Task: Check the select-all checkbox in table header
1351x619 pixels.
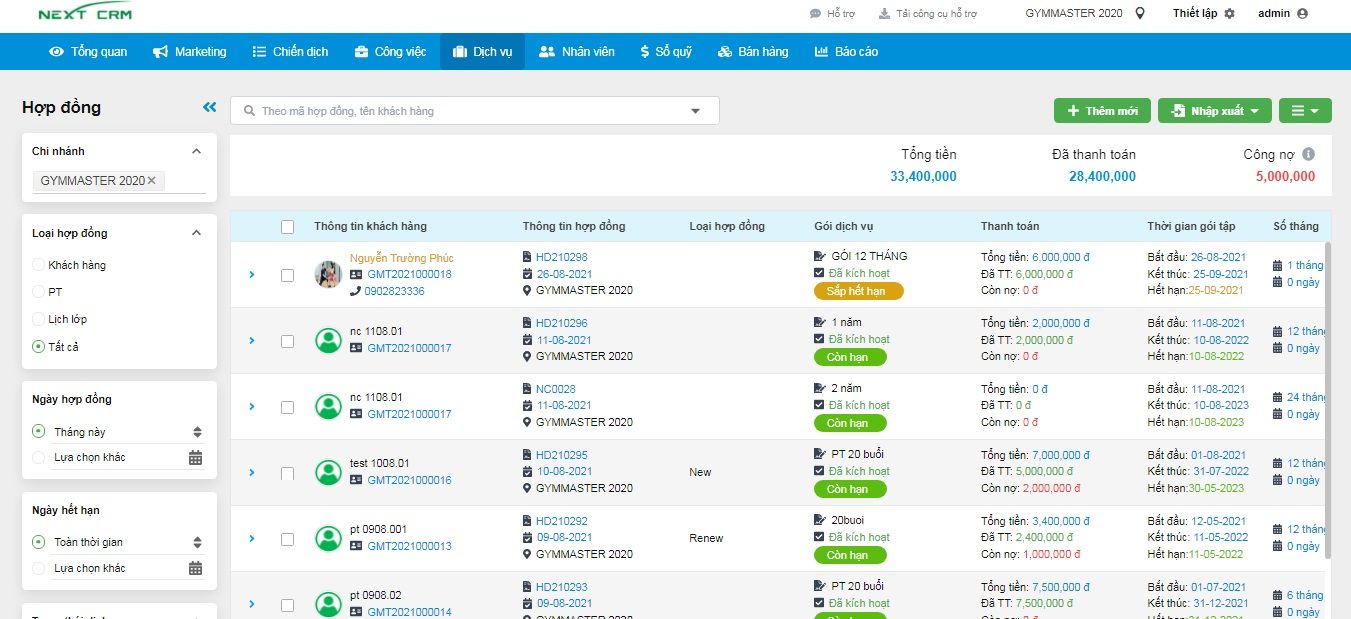Action: tap(287, 226)
